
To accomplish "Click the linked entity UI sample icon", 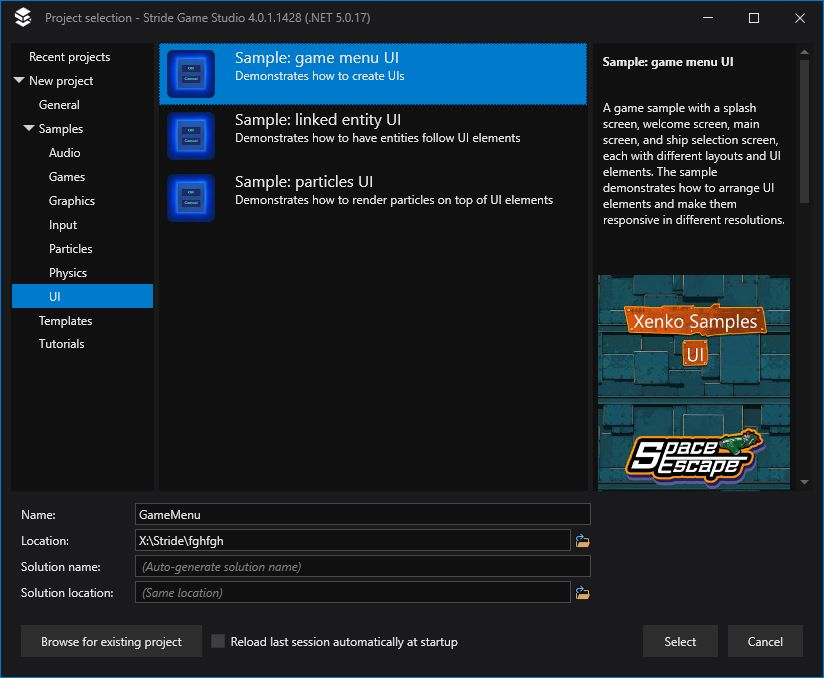I will coord(191,136).
